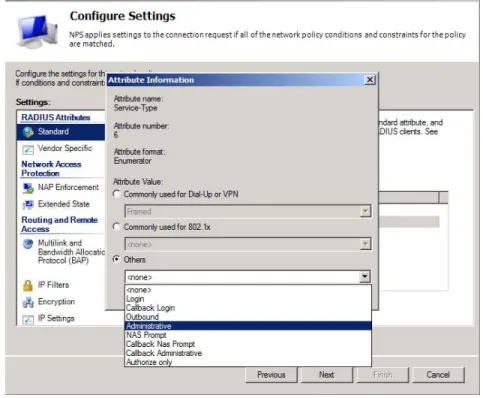
Task: Click the Enumerator attribute format text
Action: pyautogui.click(x=132, y=161)
